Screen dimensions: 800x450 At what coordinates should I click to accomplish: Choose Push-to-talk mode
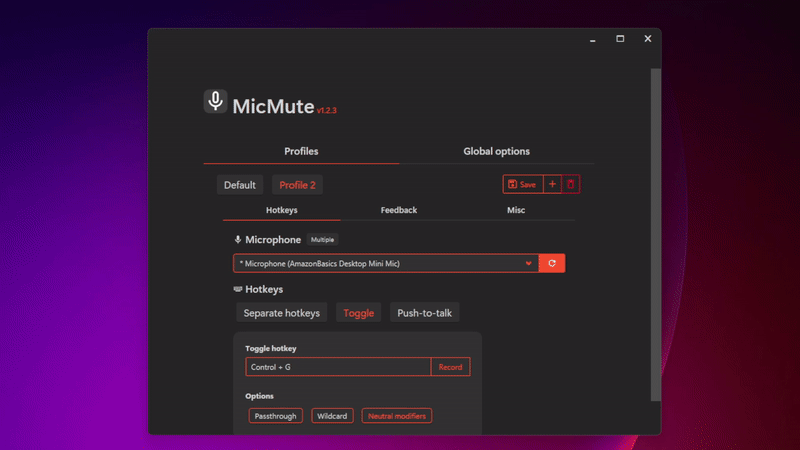(424, 313)
